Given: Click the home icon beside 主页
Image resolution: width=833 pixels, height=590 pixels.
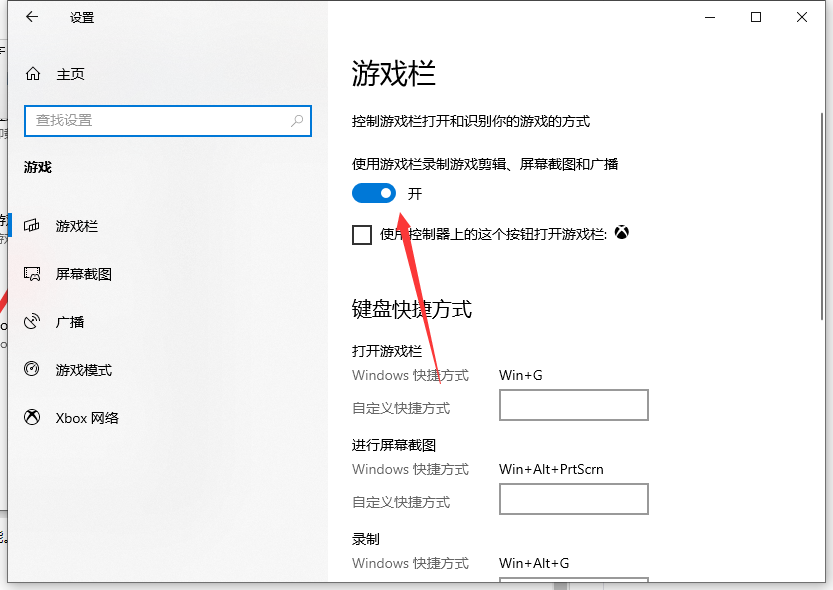Looking at the screenshot, I should pos(31,73).
